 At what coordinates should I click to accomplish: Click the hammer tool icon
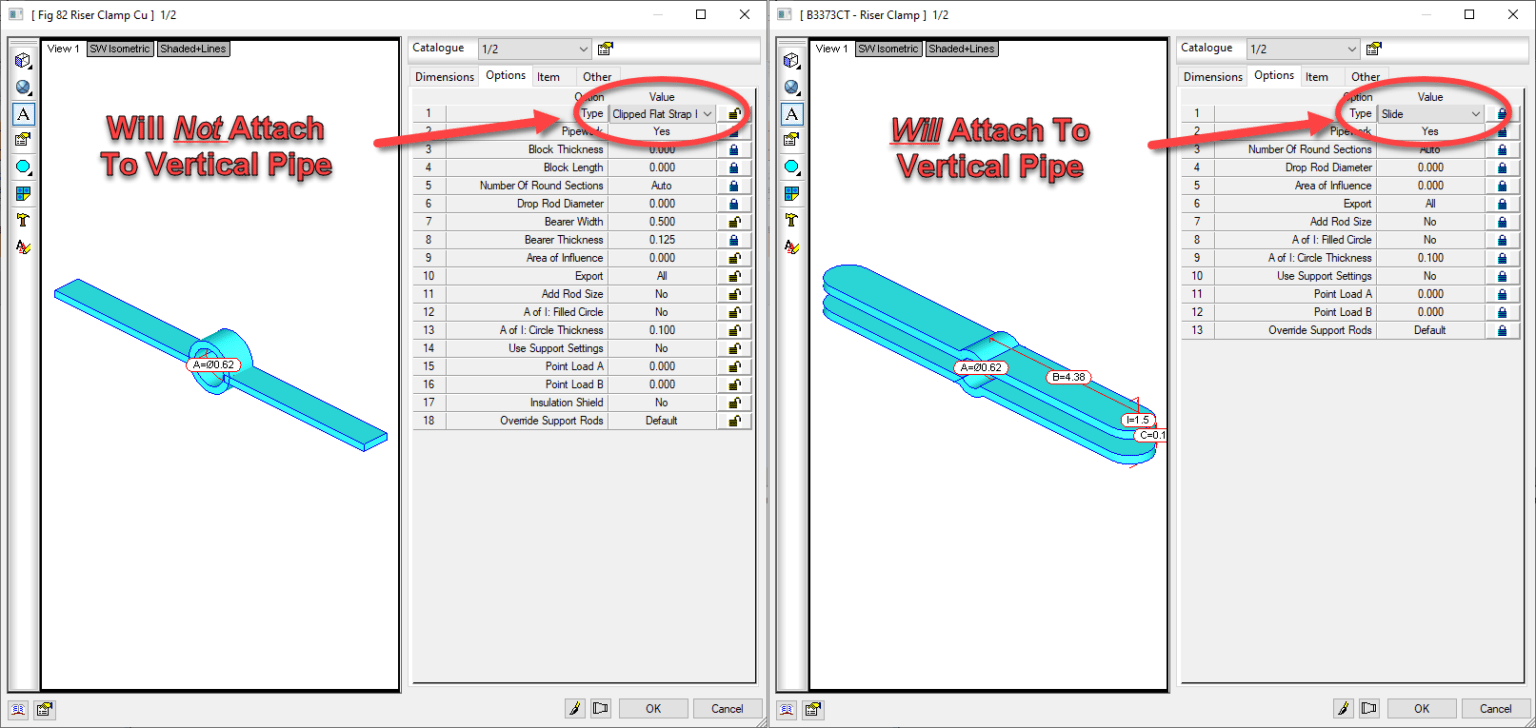coord(22,220)
